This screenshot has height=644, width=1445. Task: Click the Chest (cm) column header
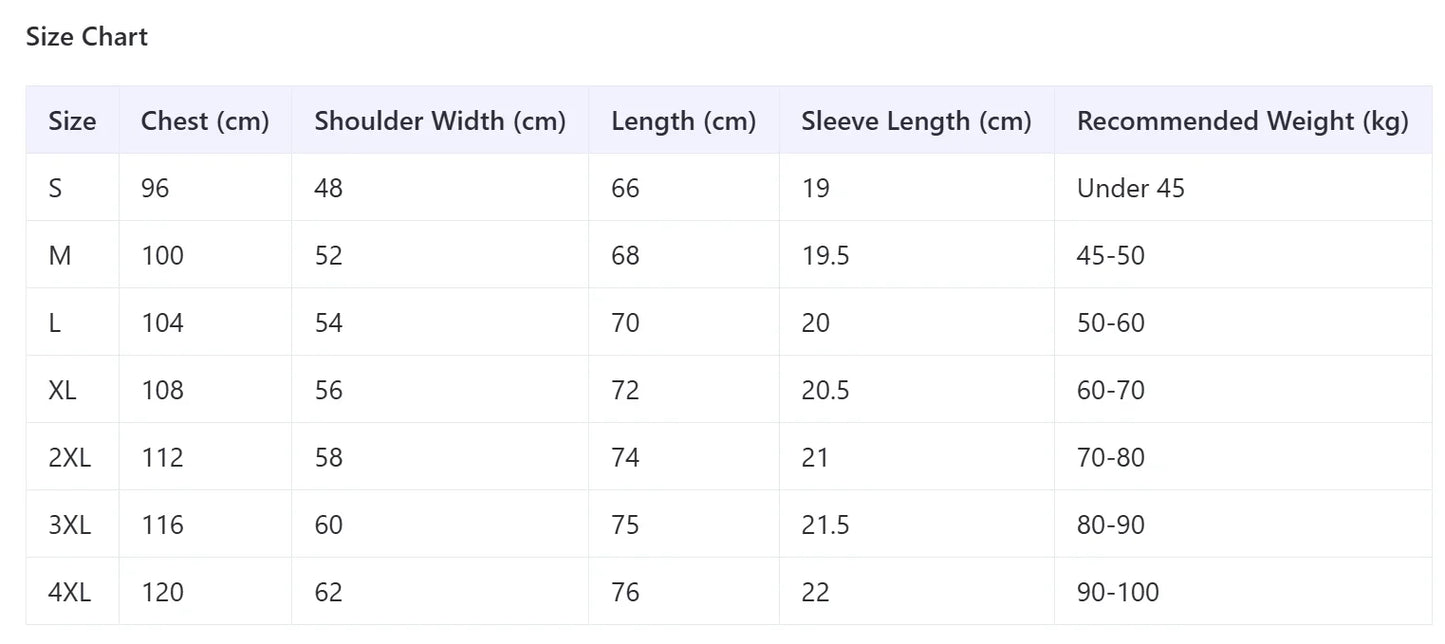pos(205,121)
